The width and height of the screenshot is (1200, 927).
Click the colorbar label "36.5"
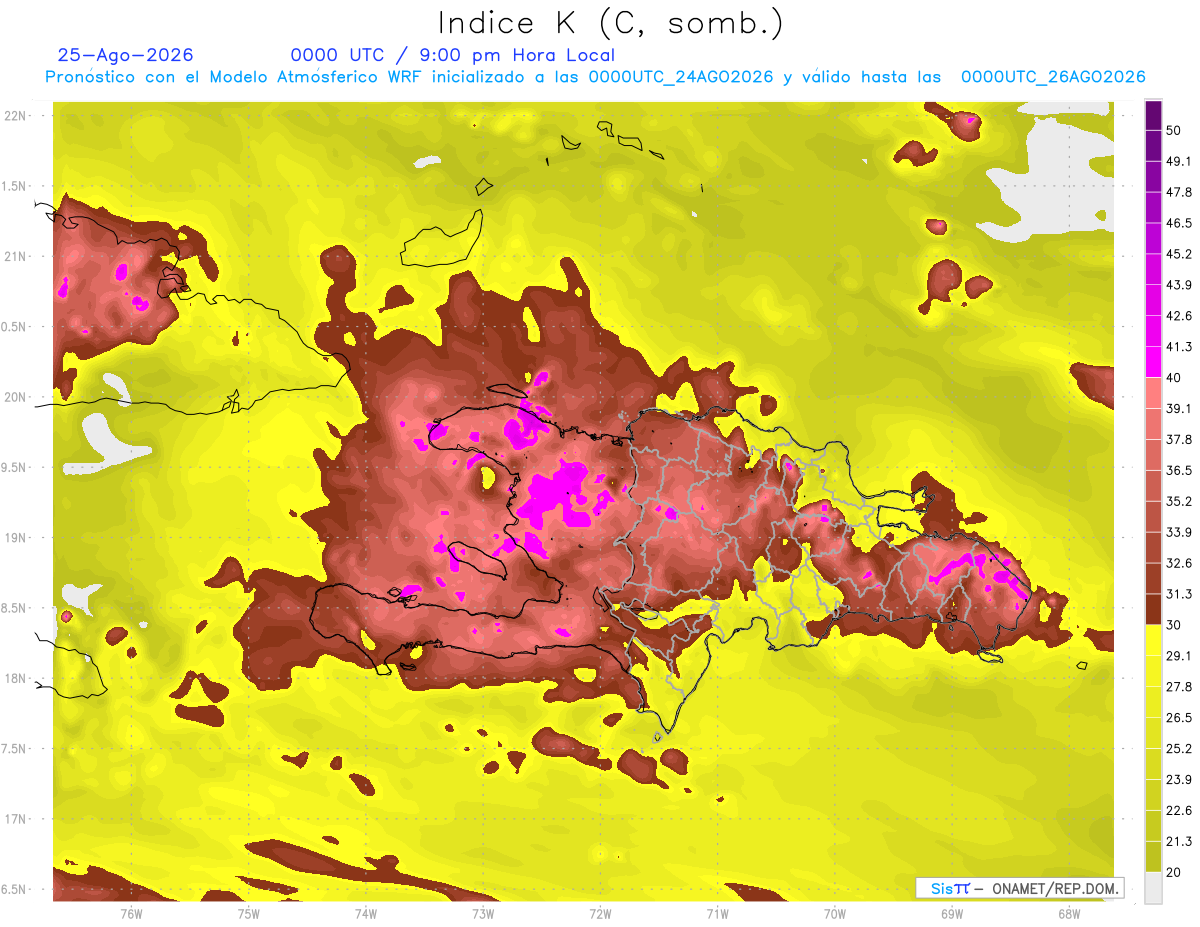click(x=1179, y=470)
